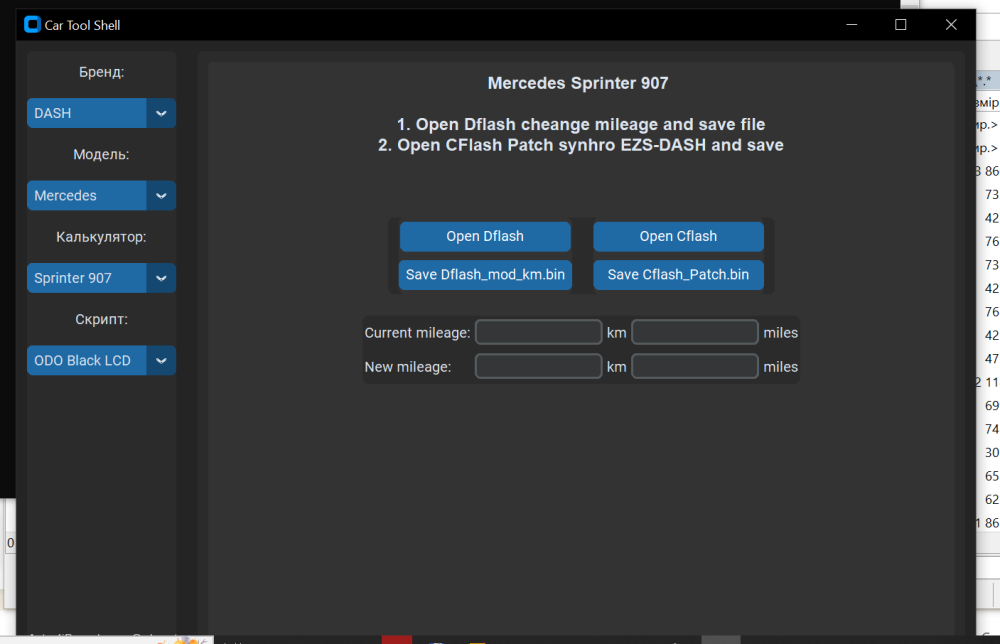Click the Open Dflash button
Screen dimensions: 1000x644
pos(485,236)
